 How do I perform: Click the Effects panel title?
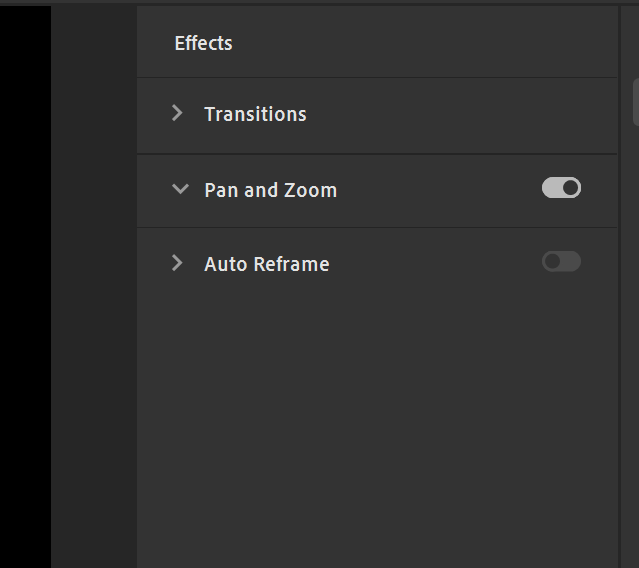(203, 43)
